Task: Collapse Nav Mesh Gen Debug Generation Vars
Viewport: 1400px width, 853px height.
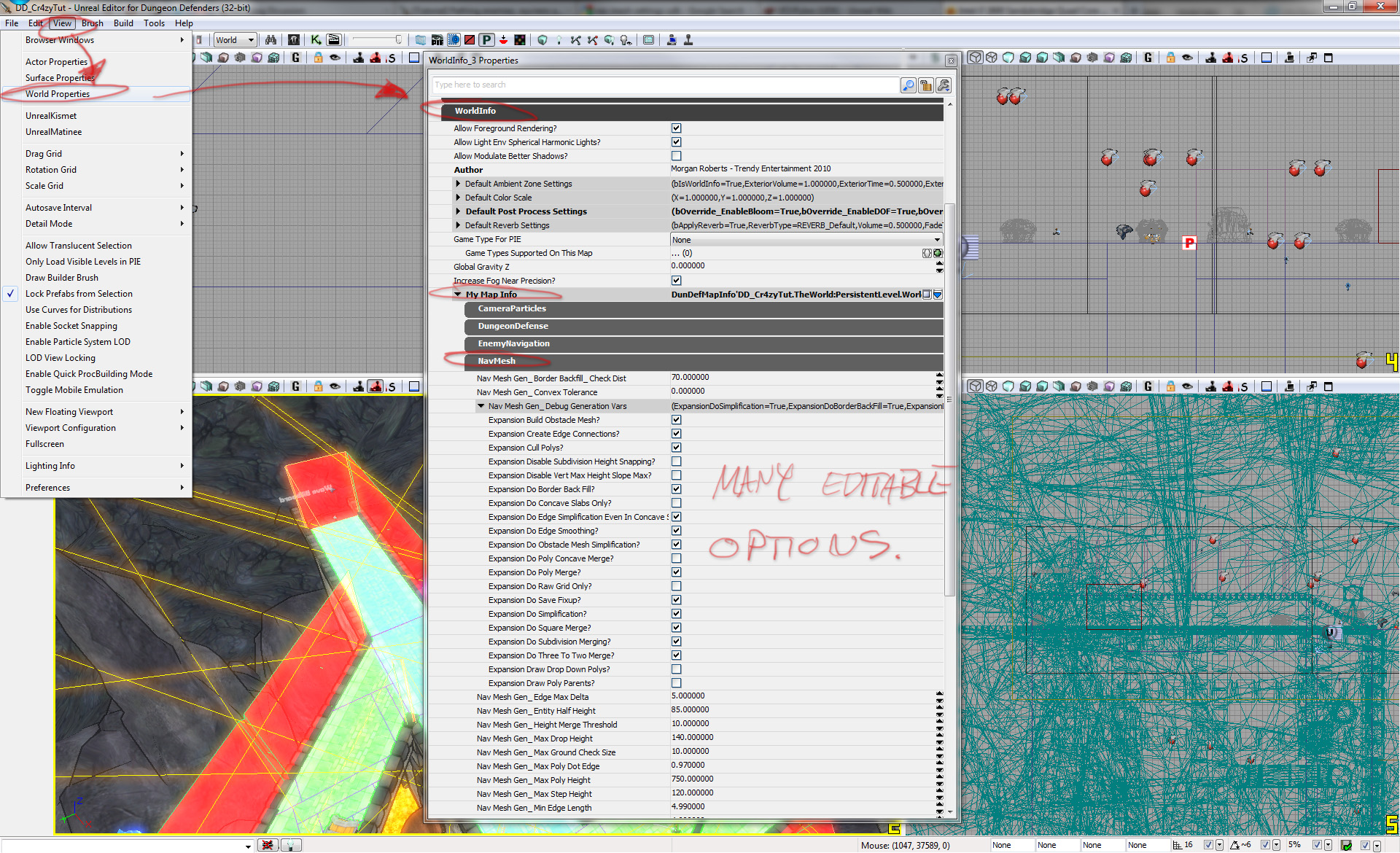Action: [x=481, y=406]
